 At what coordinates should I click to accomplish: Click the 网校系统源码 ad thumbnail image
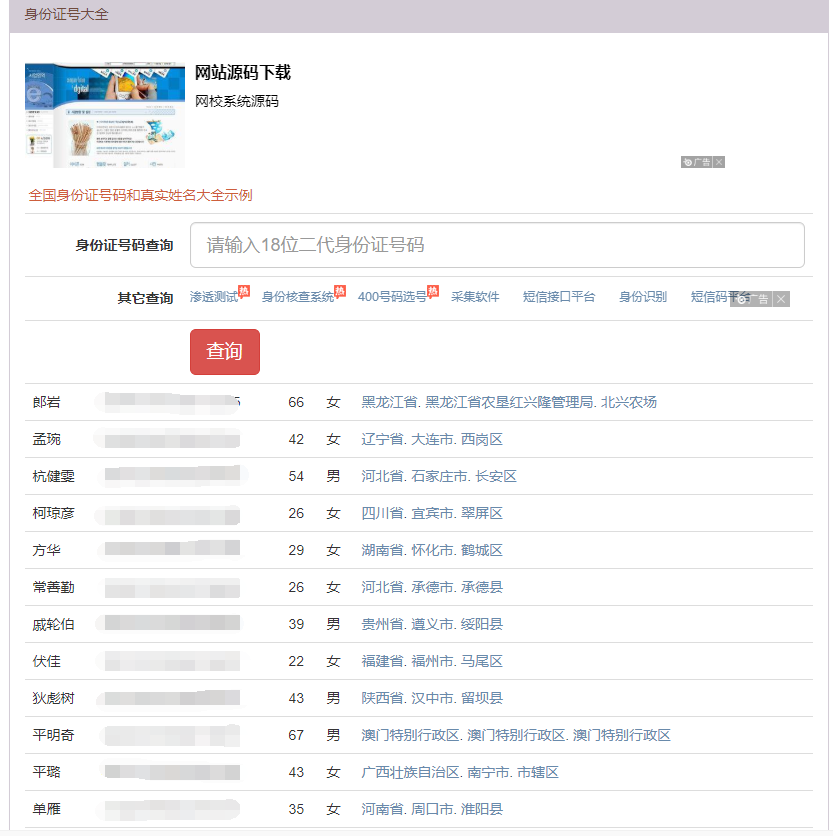point(104,114)
